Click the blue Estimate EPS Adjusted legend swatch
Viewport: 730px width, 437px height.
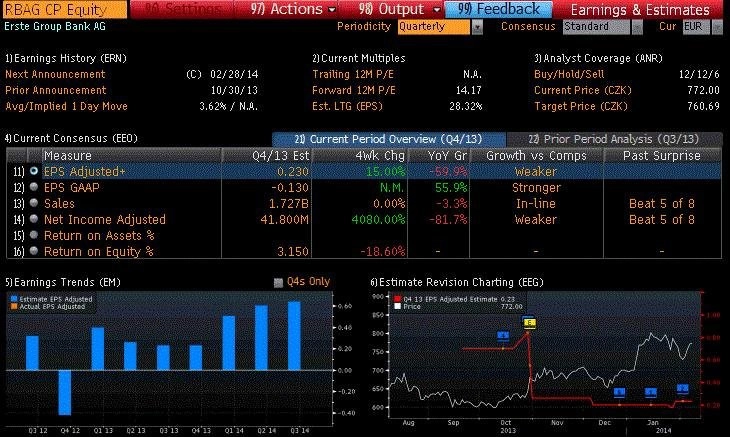[x=14, y=299]
